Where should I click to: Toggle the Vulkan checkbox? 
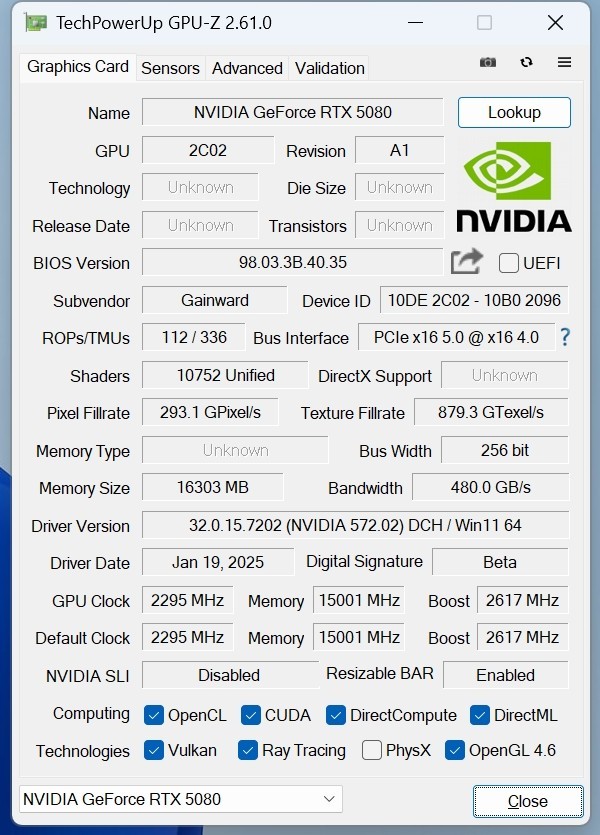(154, 750)
